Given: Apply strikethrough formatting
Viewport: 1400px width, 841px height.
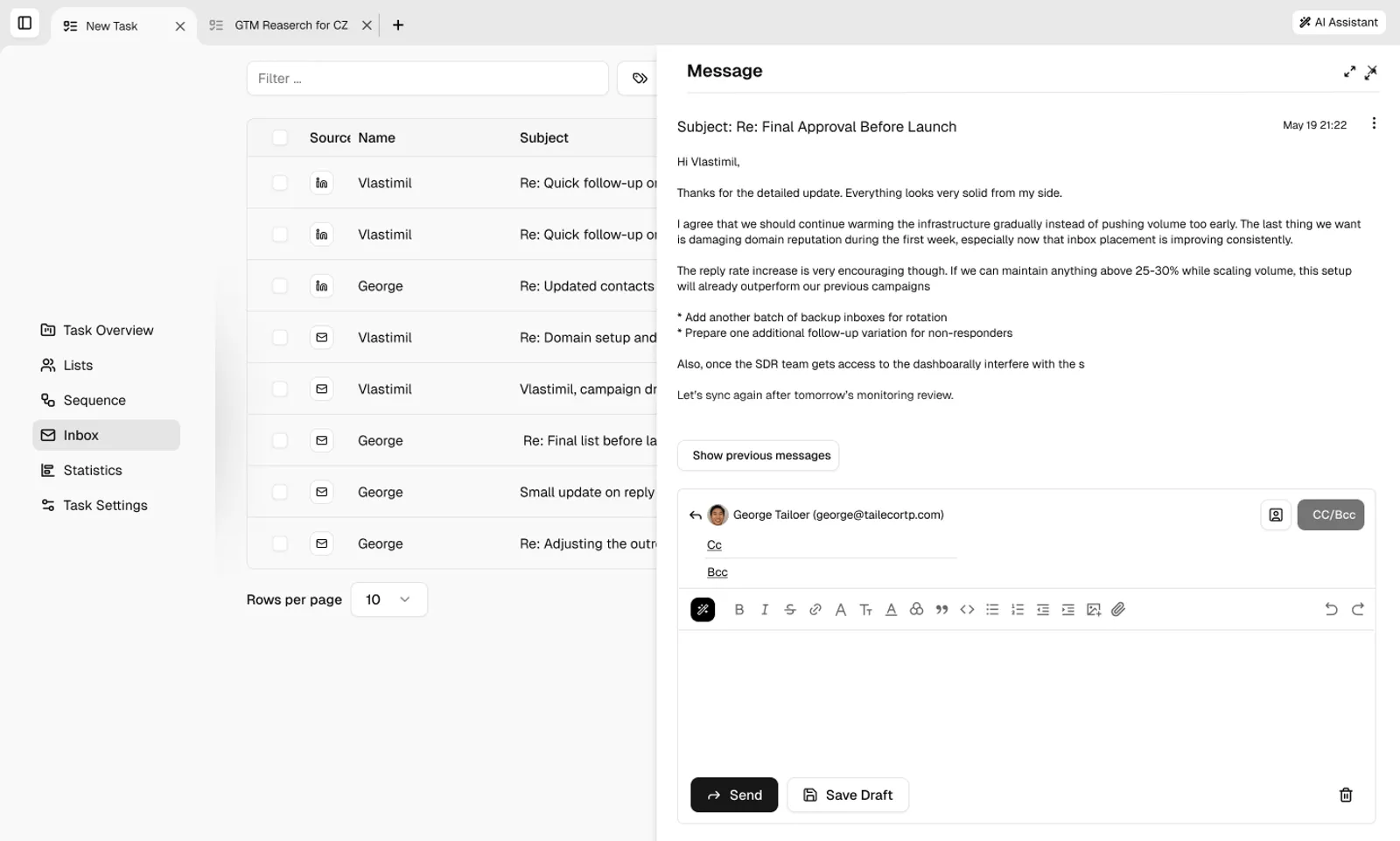Looking at the screenshot, I should [790, 610].
